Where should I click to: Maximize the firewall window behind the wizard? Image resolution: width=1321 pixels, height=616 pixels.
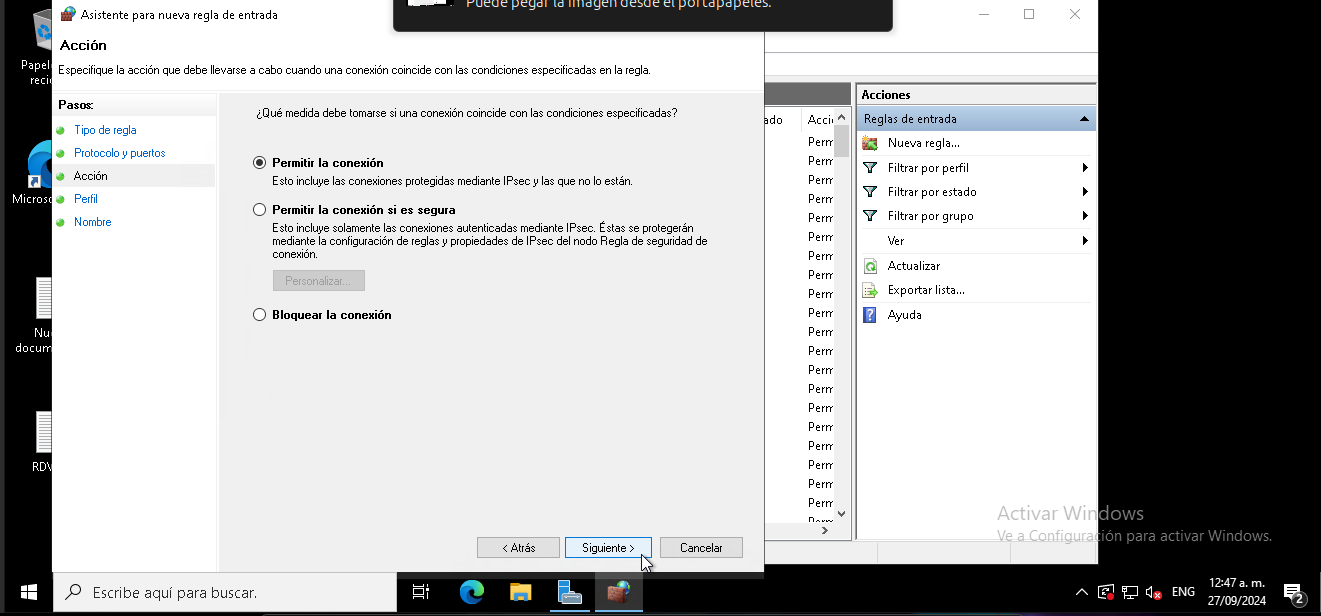pyautogui.click(x=1029, y=14)
